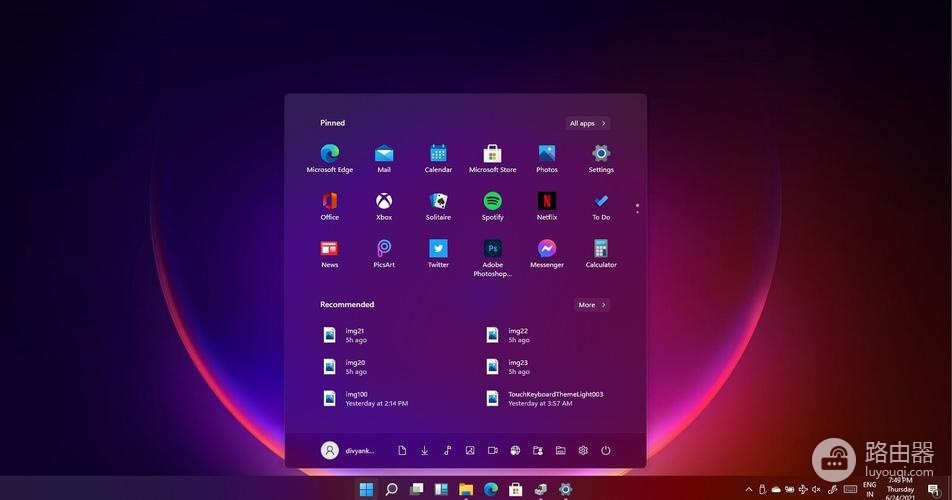Open recommended file img22

coord(508,335)
